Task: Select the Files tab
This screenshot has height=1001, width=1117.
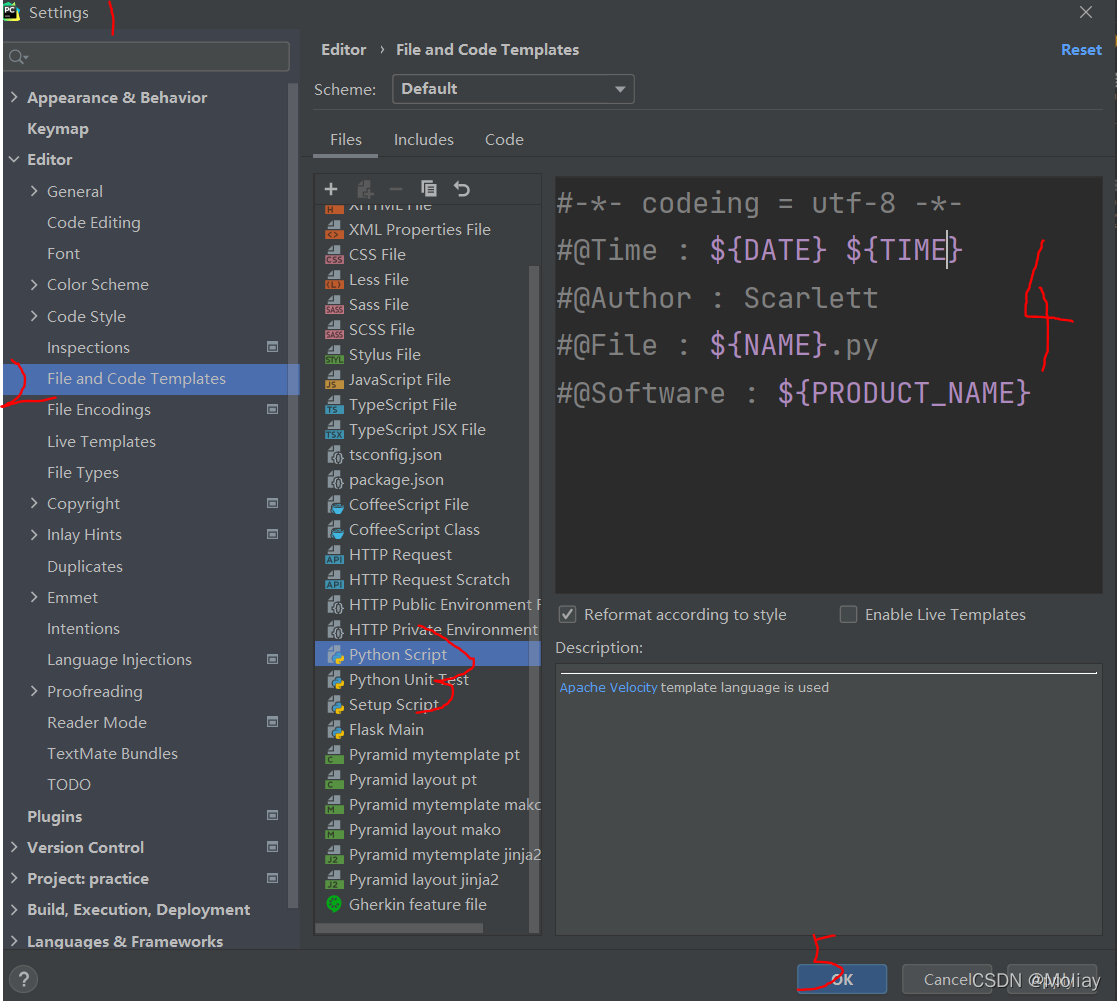Action: [346, 140]
